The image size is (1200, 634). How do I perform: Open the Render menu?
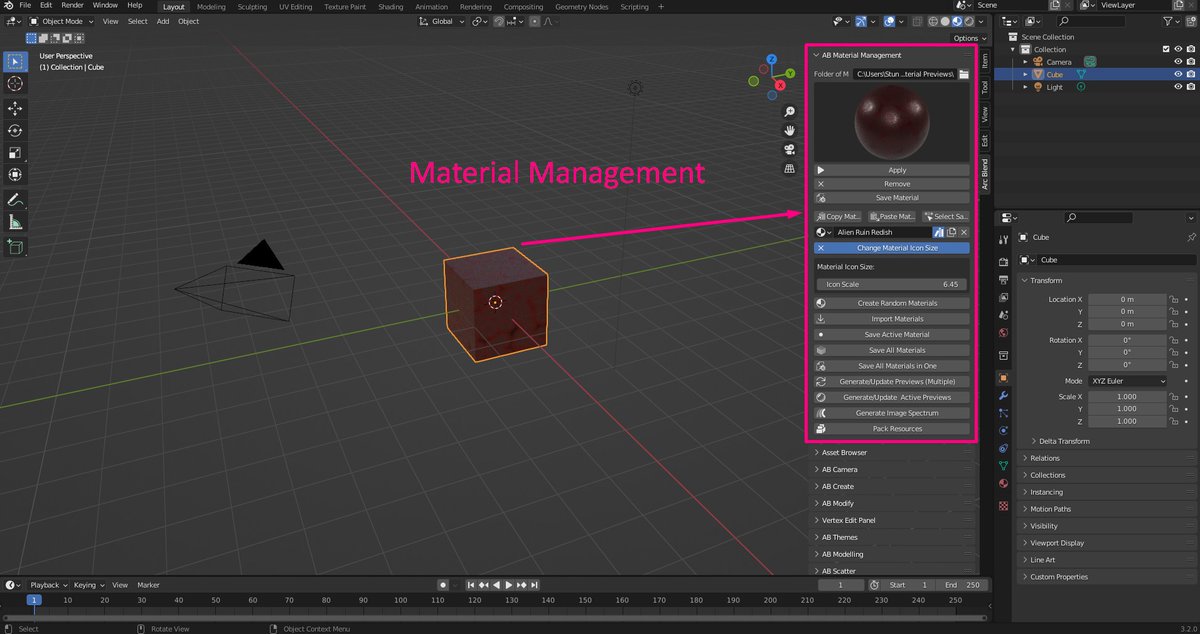click(x=73, y=5)
